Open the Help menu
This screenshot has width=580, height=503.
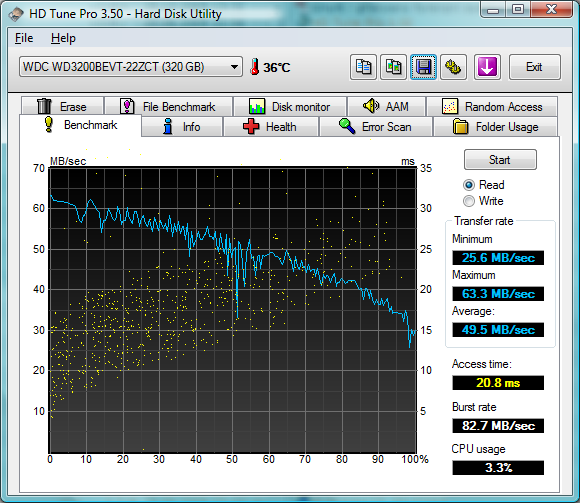(x=63, y=38)
